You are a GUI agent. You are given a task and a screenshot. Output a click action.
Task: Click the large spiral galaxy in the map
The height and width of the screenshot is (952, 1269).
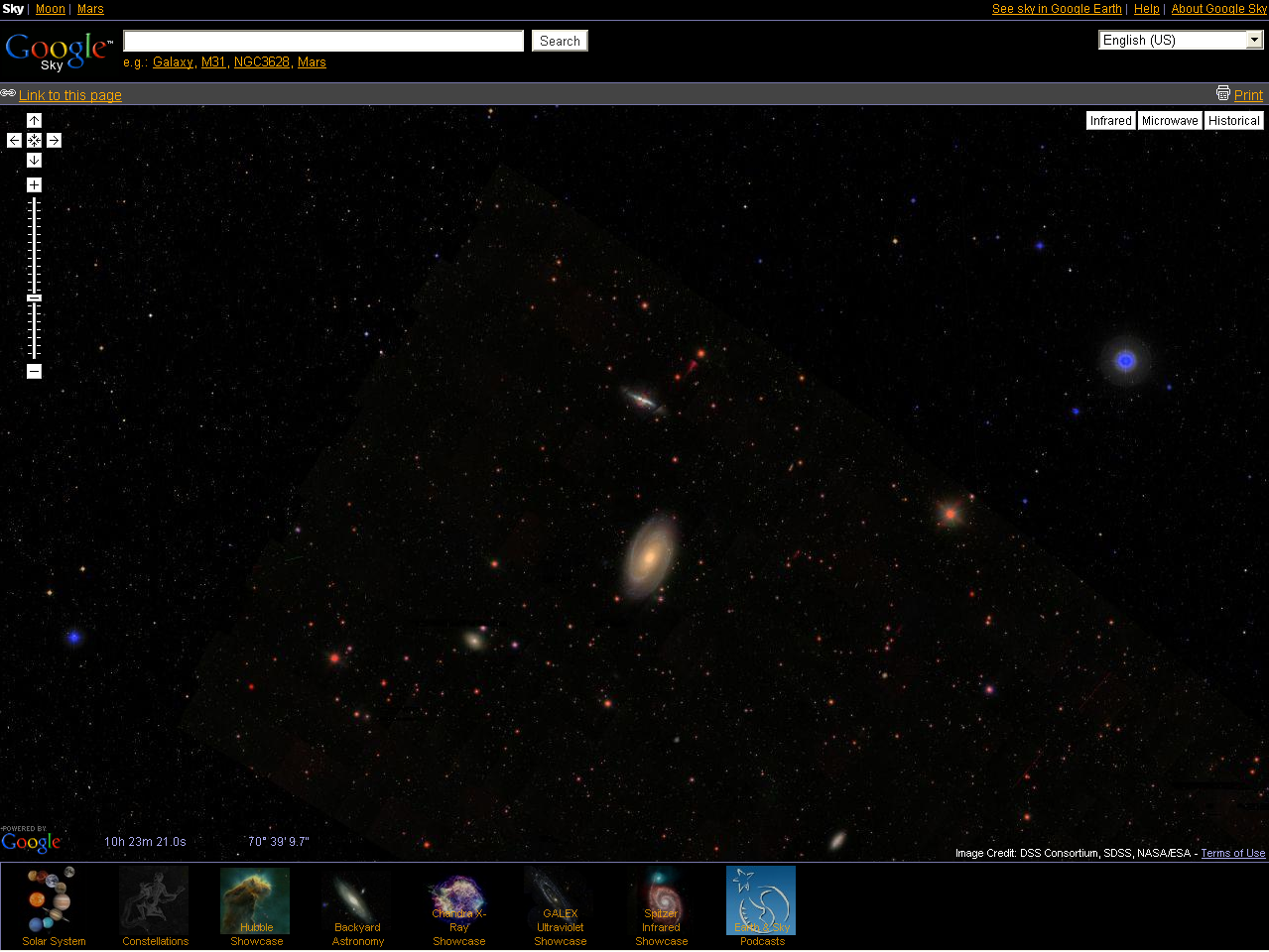click(x=650, y=556)
